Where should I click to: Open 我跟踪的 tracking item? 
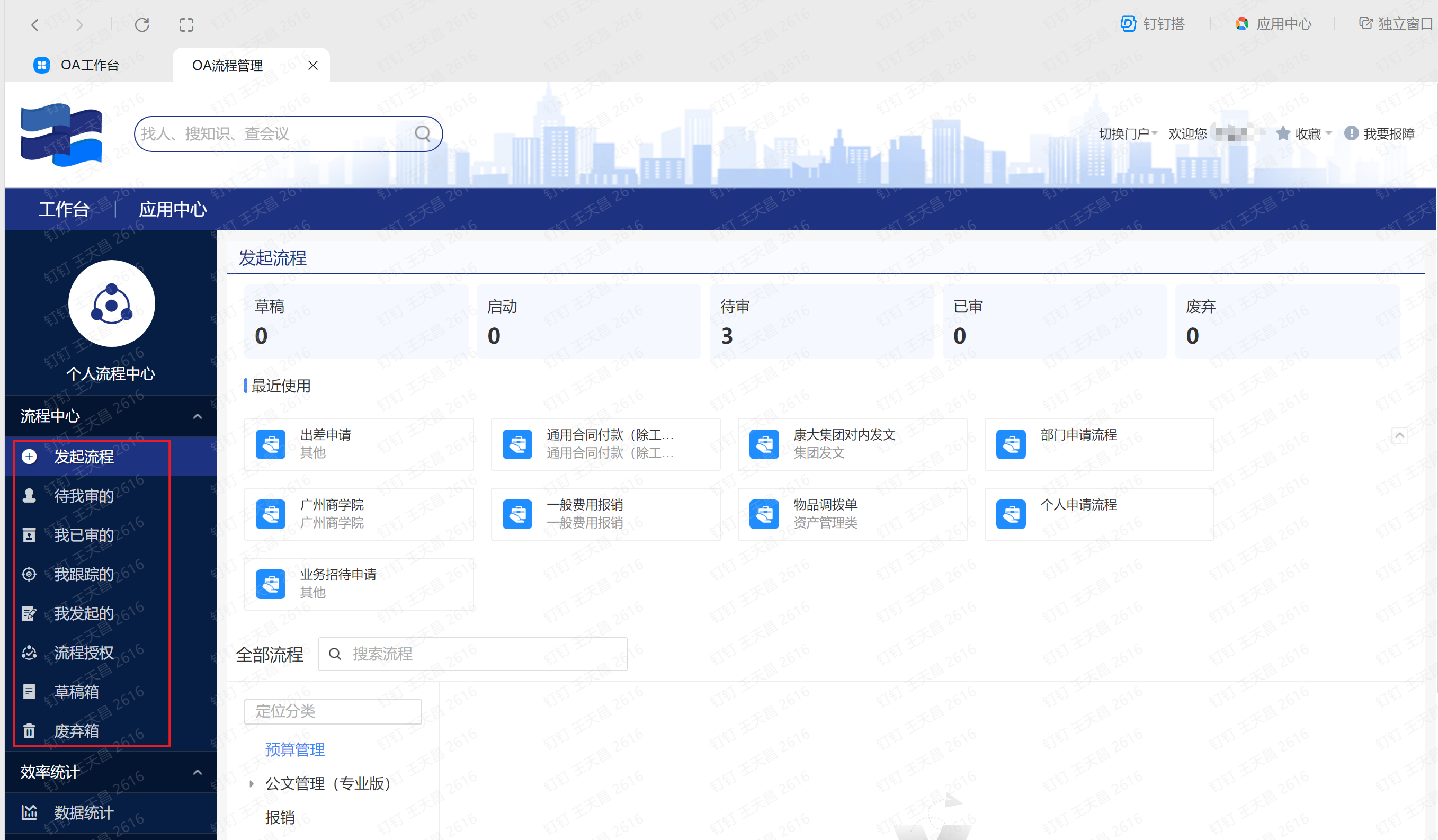(x=83, y=574)
